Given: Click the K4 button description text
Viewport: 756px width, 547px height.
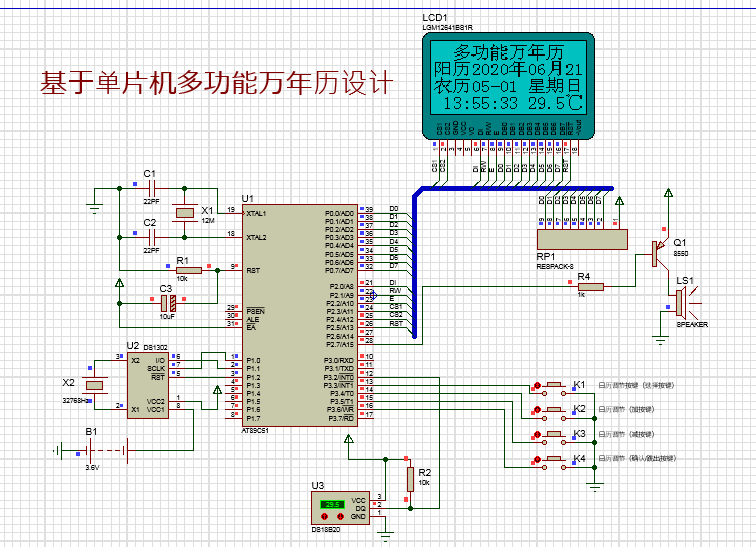Looking at the screenshot, I should click(x=637, y=458).
